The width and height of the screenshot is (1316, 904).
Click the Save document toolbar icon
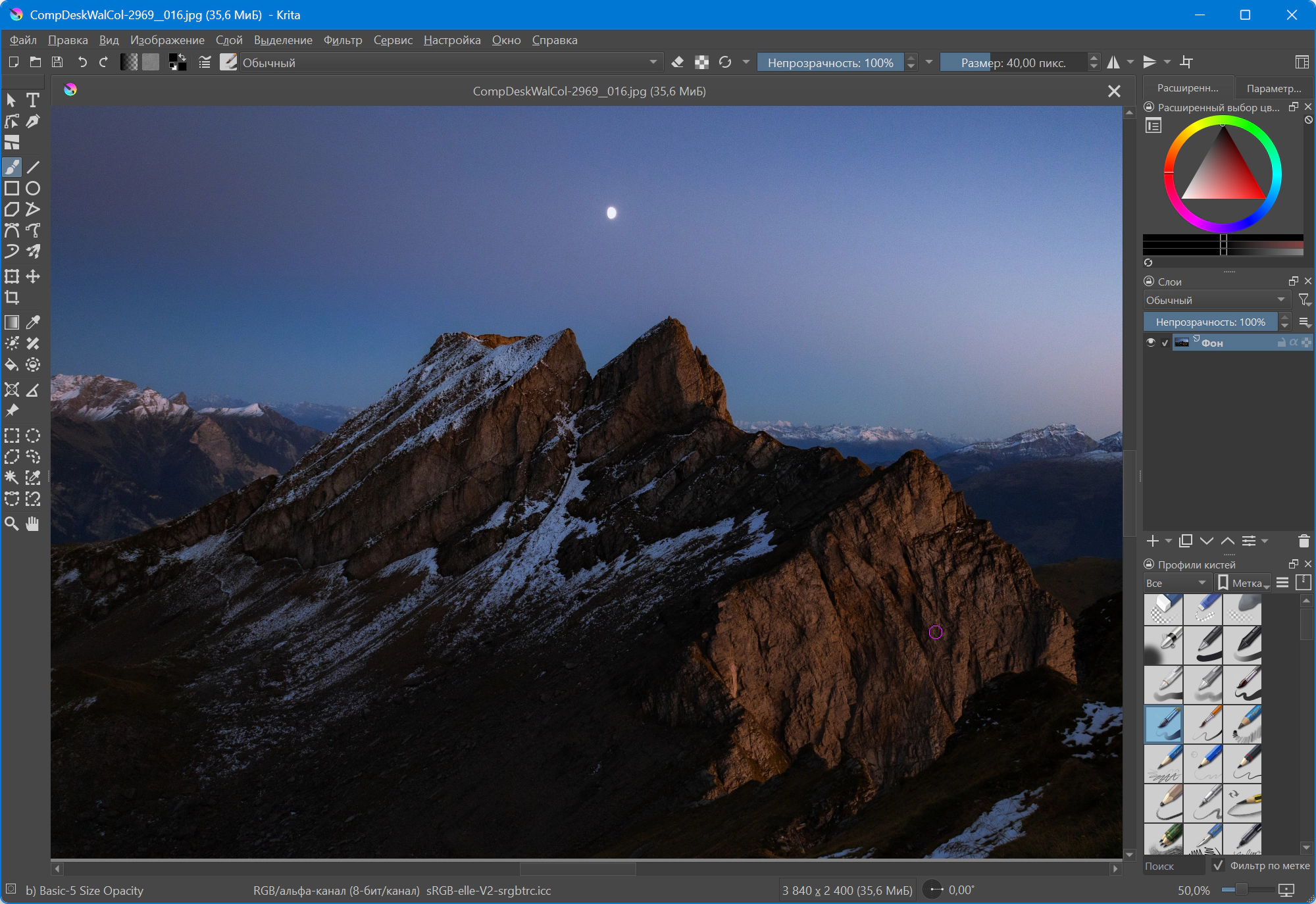coord(57,62)
